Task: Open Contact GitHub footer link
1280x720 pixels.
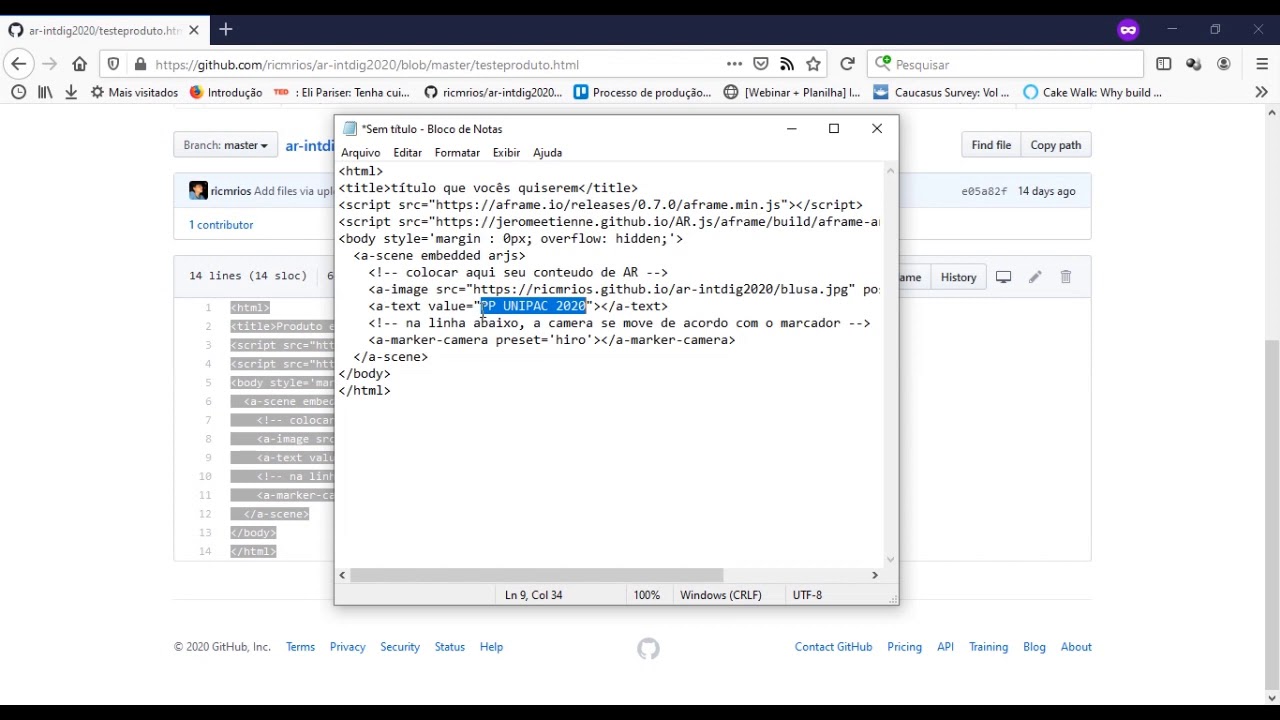Action: pyautogui.click(x=833, y=647)
